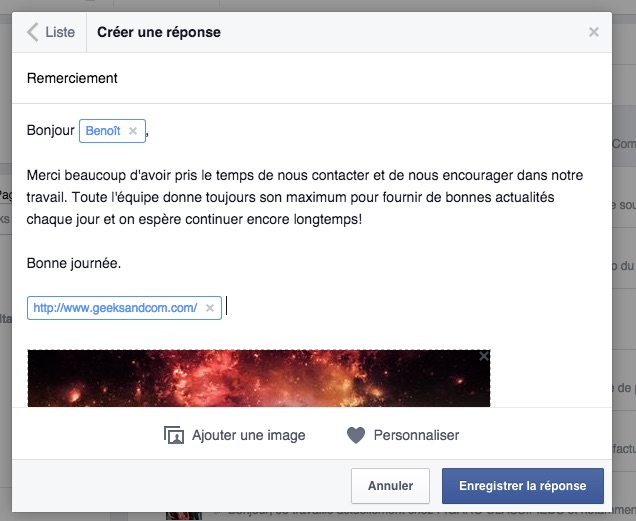Click the word Bonjour in the greeting
636x521 pixels.
pos(51,130)
